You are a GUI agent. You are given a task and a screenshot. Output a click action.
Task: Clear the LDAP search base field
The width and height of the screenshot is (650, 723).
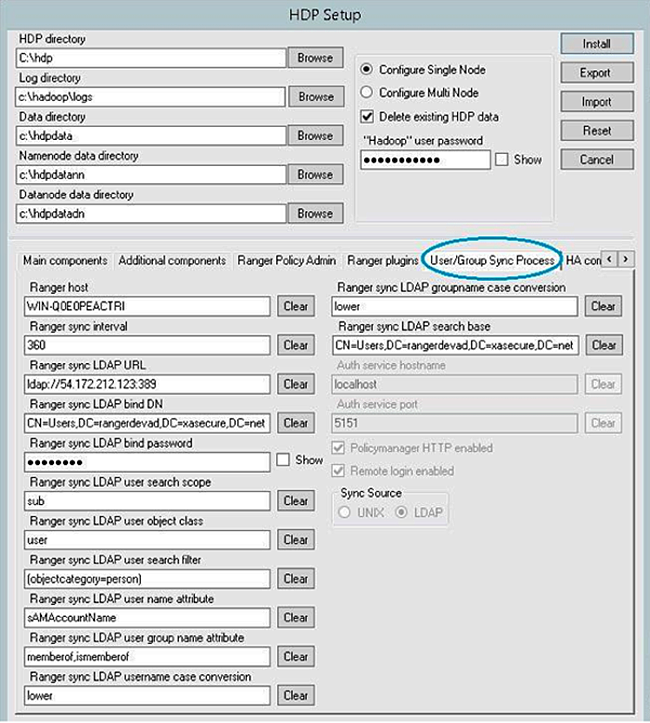(x=604, y=345)
